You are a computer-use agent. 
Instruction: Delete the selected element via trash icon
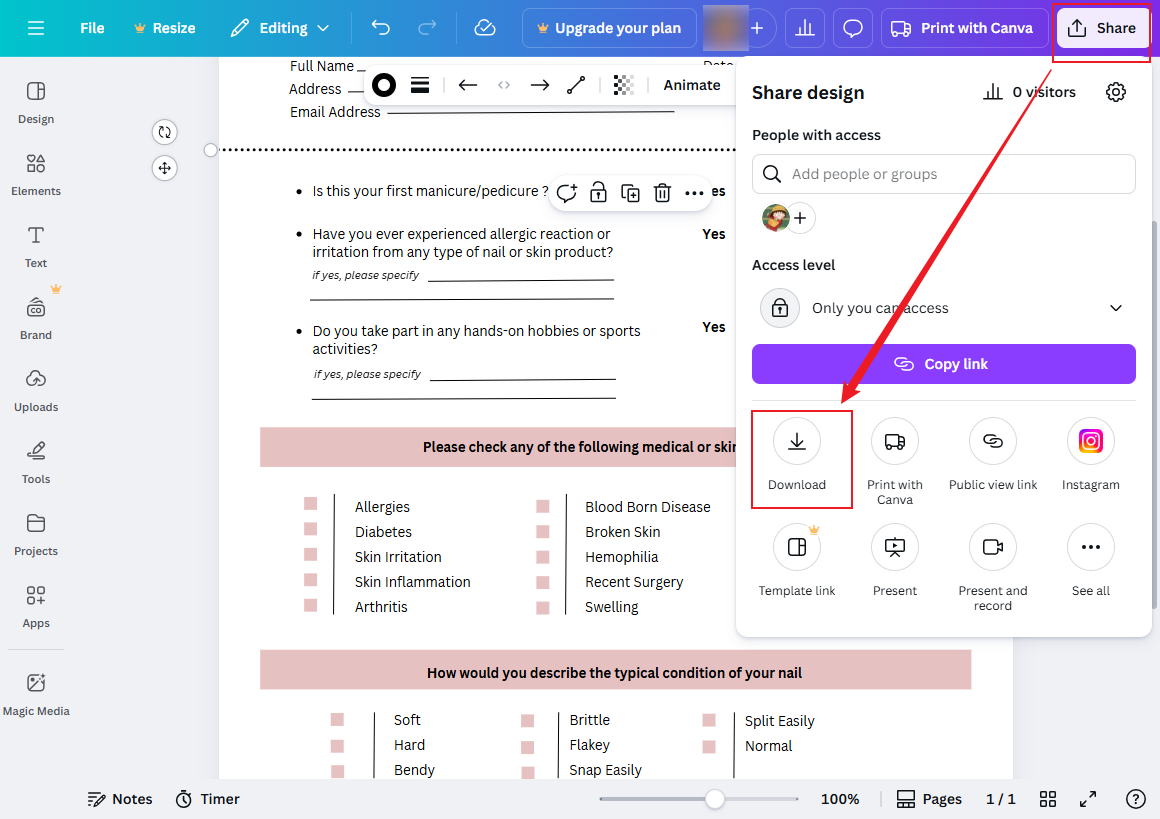click(x=662, y=192)
